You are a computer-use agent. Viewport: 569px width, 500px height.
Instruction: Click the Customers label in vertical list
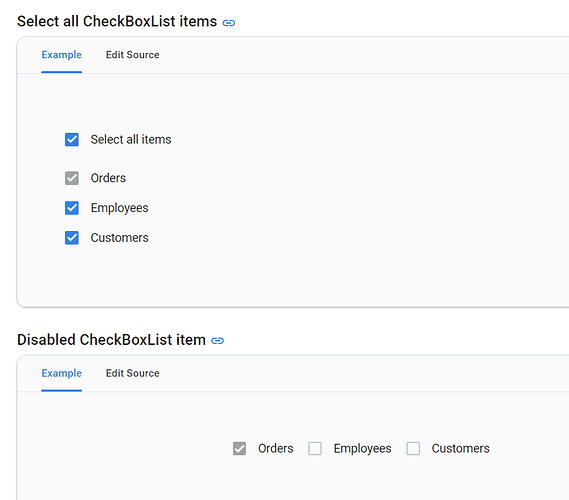(119, 238)
